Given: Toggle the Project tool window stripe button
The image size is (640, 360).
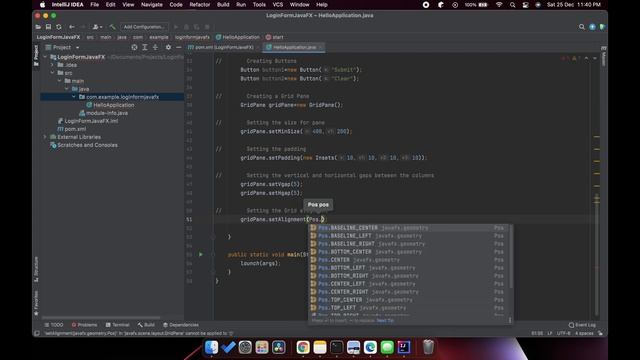Looking at the screenshot, I should [x=36, y=55].
